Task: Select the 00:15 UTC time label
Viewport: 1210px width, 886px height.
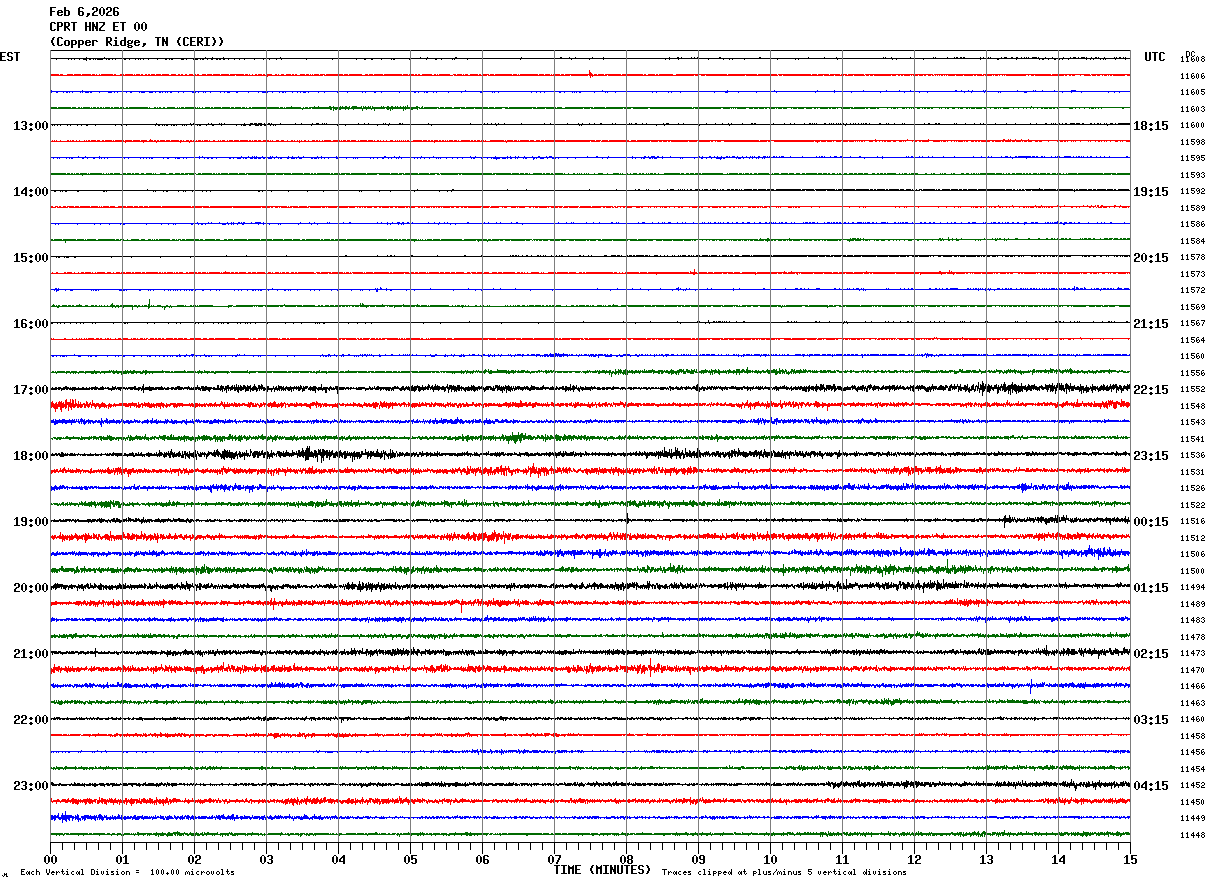Action: (1150, 522)
